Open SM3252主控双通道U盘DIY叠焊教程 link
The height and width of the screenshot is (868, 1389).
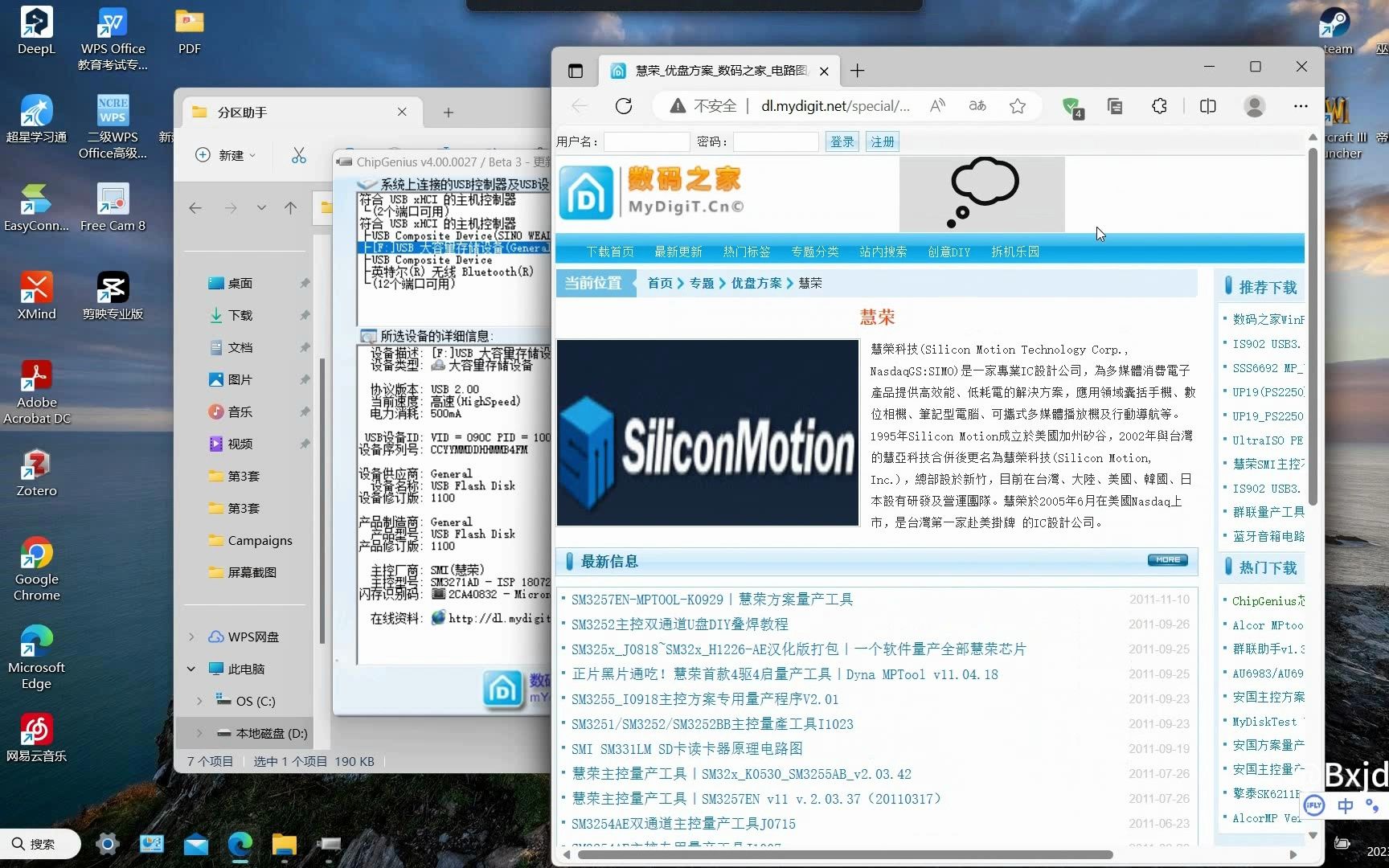point(680,624)
